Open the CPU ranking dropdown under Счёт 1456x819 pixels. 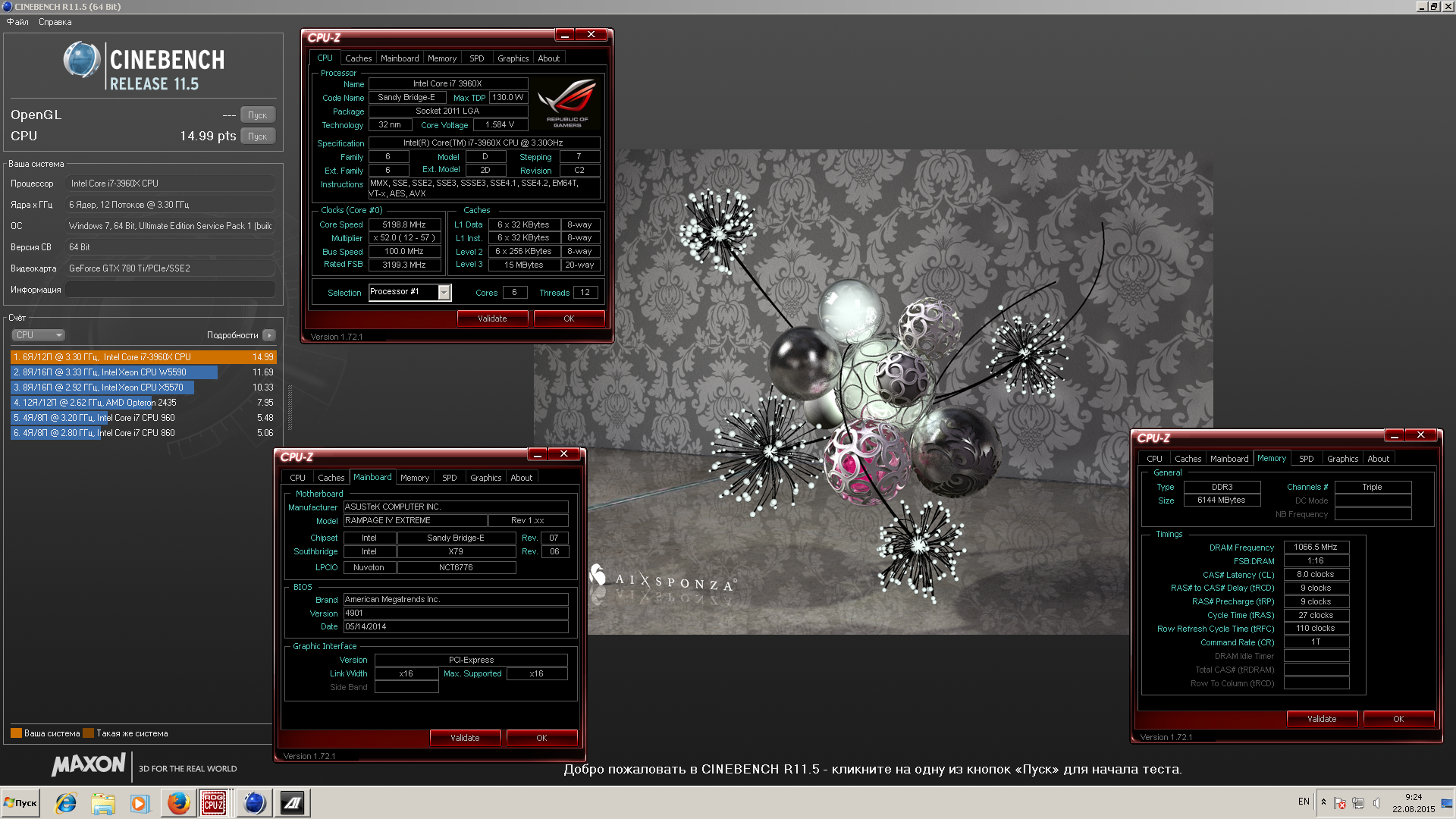pyautogui.click(x=38, y=335)
